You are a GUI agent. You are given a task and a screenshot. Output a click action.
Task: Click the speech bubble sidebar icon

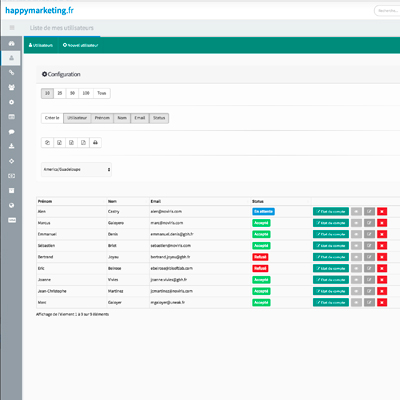pyautogui.click(x=11, y=132)
